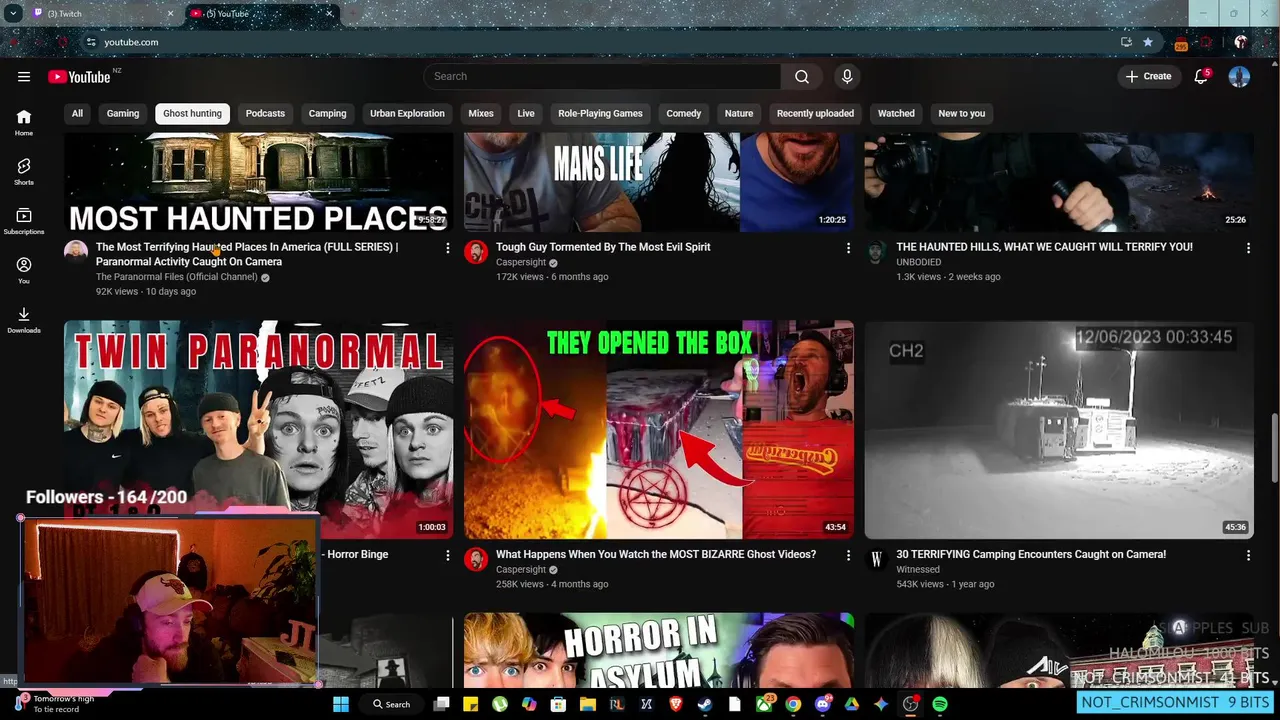This screenshot has width=1280, height=720.
Task: Select the Ghost hunting filter chip
Action: pos(192,113)
